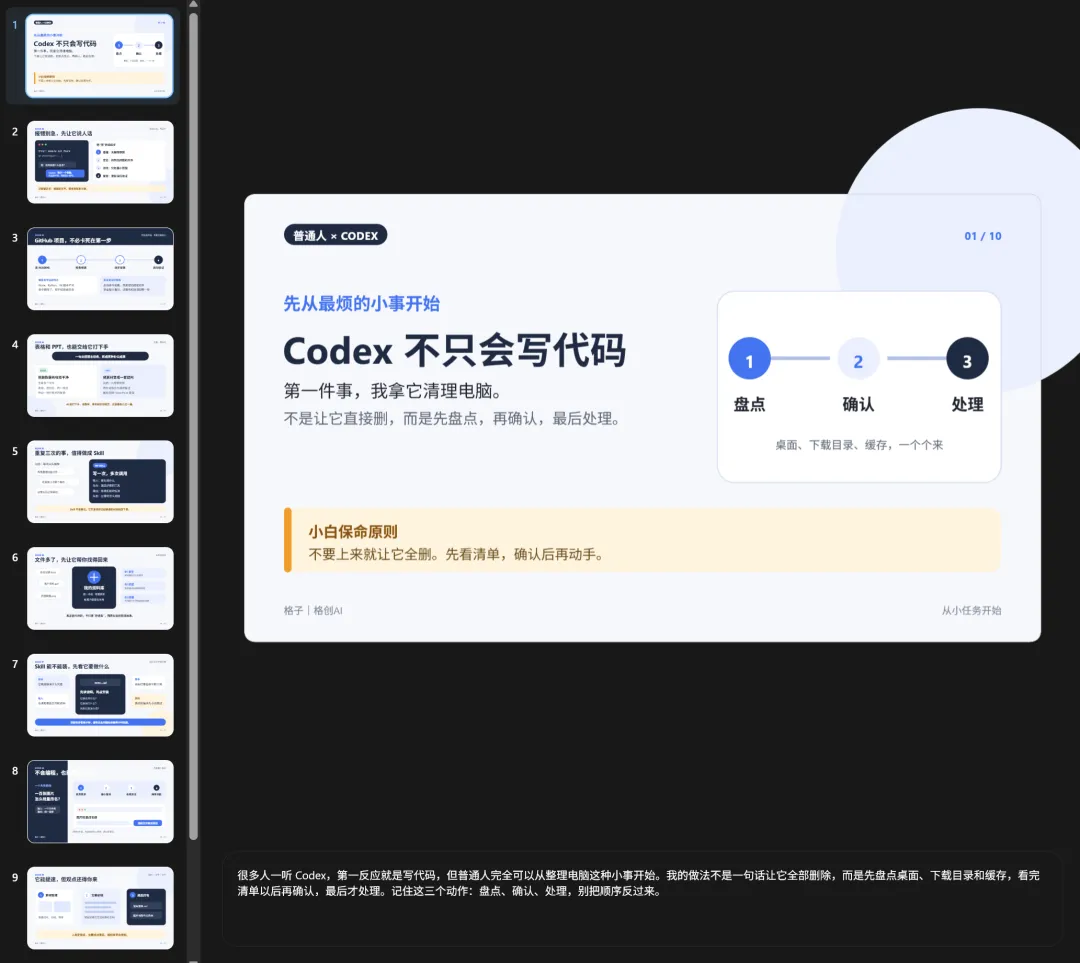This screenshot has height=963, width=1080.
Task: Click the 小白保命原则 callout title
Action: point(353,532)
